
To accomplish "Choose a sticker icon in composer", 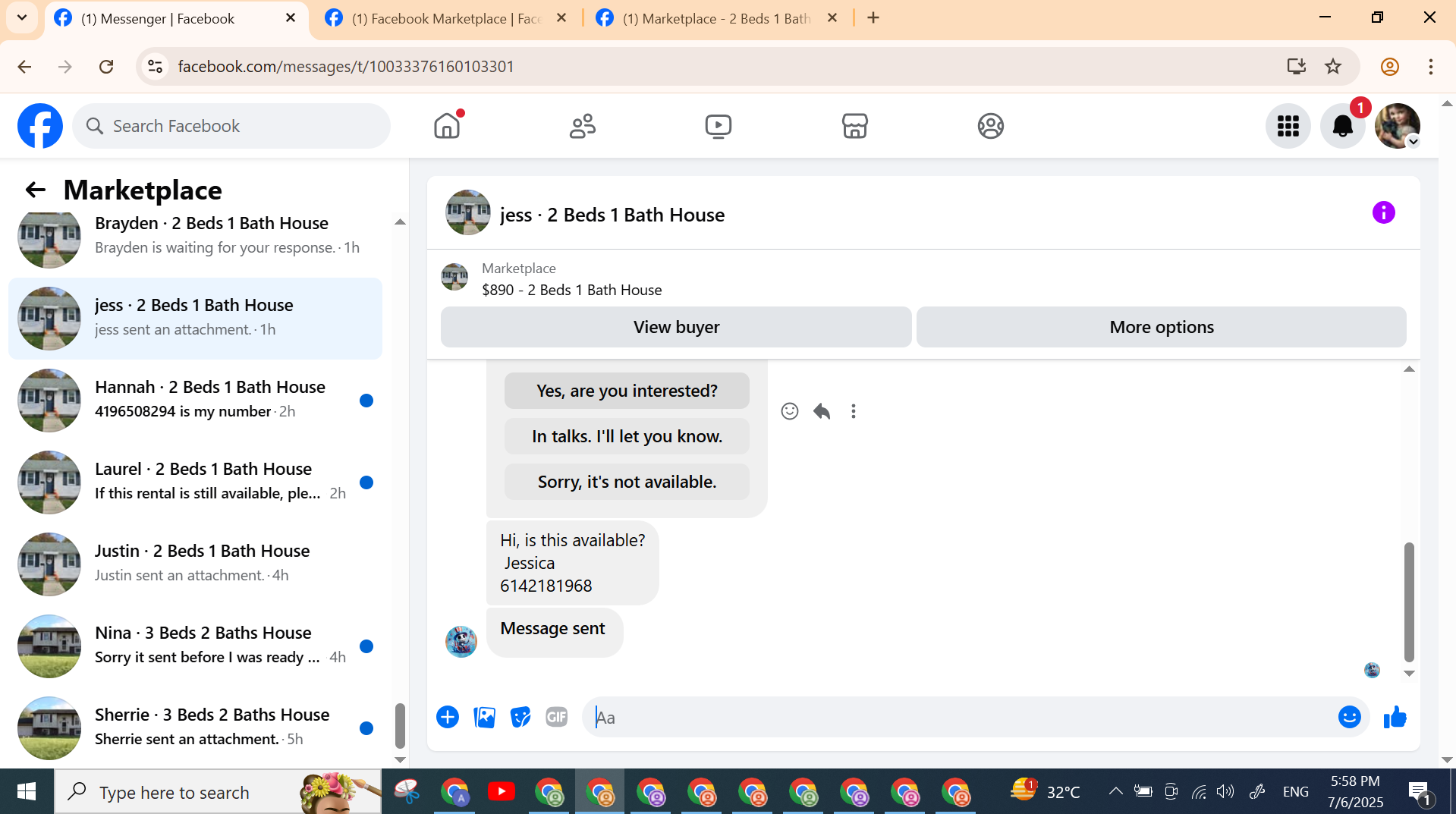I will (520, 717).
